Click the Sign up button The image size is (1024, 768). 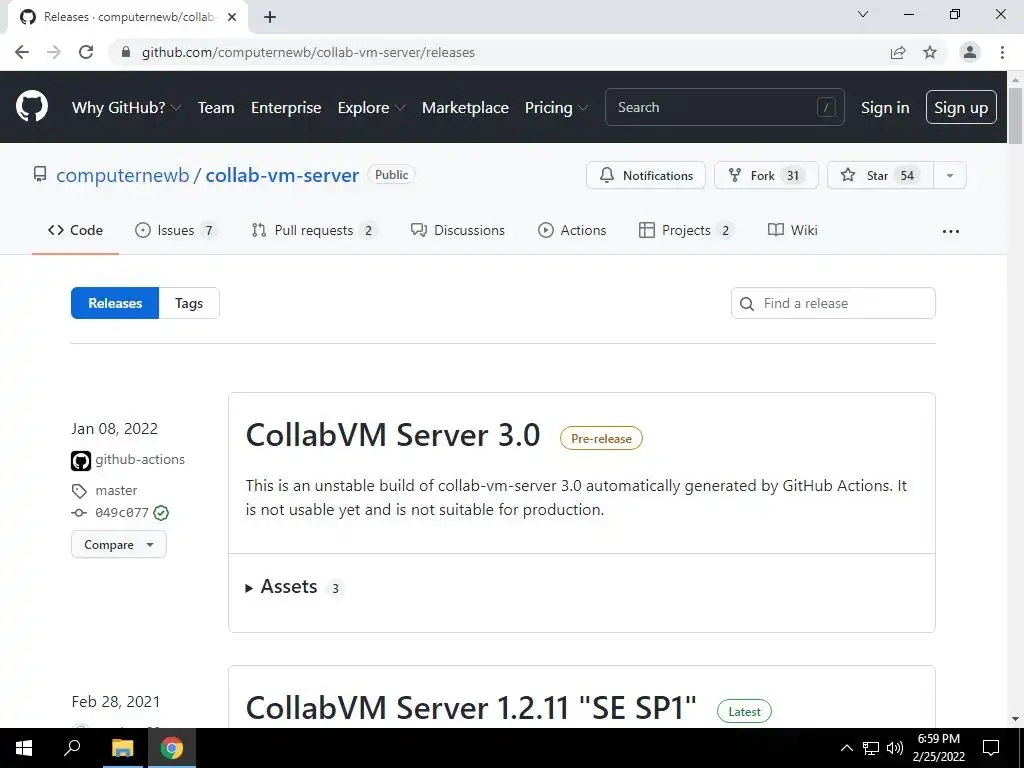pos(961,107)
